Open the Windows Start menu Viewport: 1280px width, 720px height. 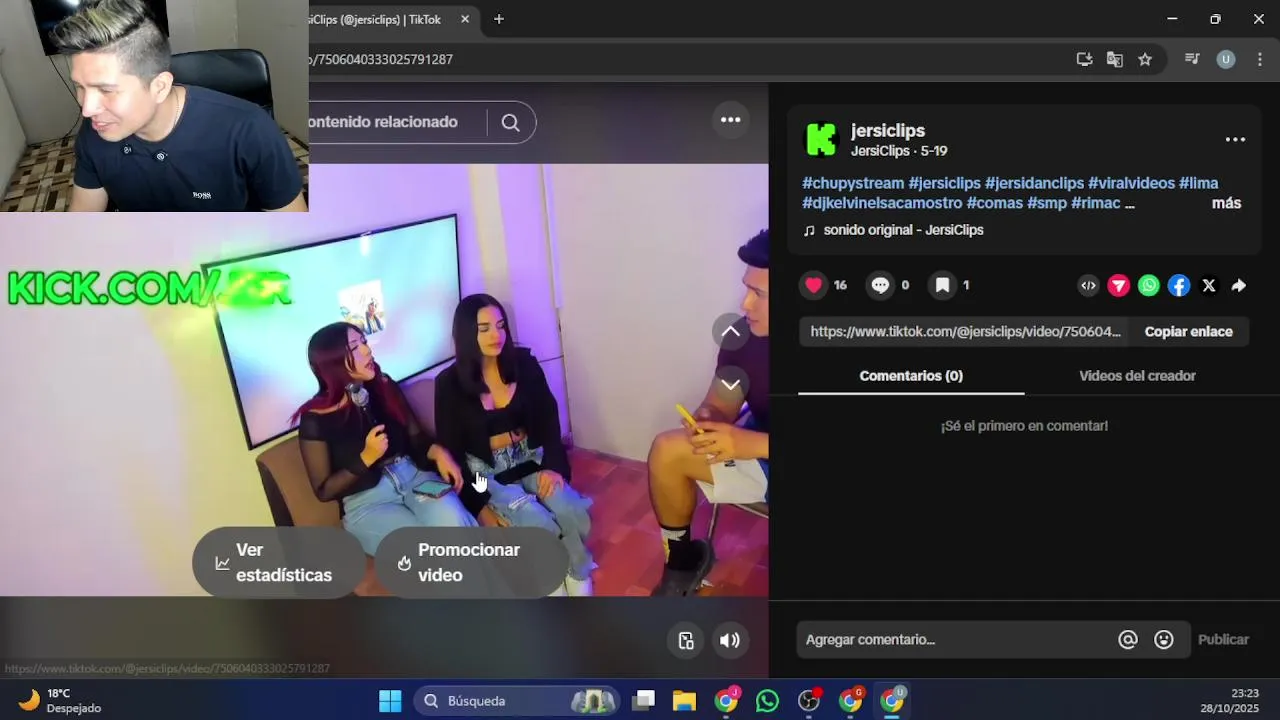[x=390, y=701]
